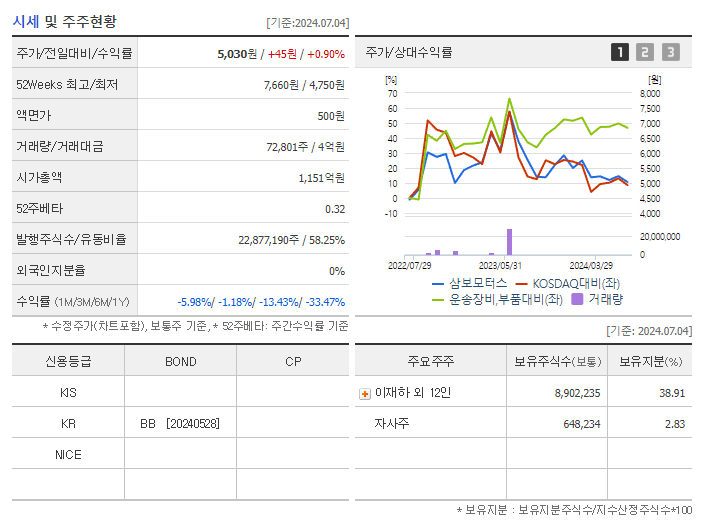This screenshot has height=525, width=702.
Task: Click the purple 거래량 legend square
Action: pos(578,299)
